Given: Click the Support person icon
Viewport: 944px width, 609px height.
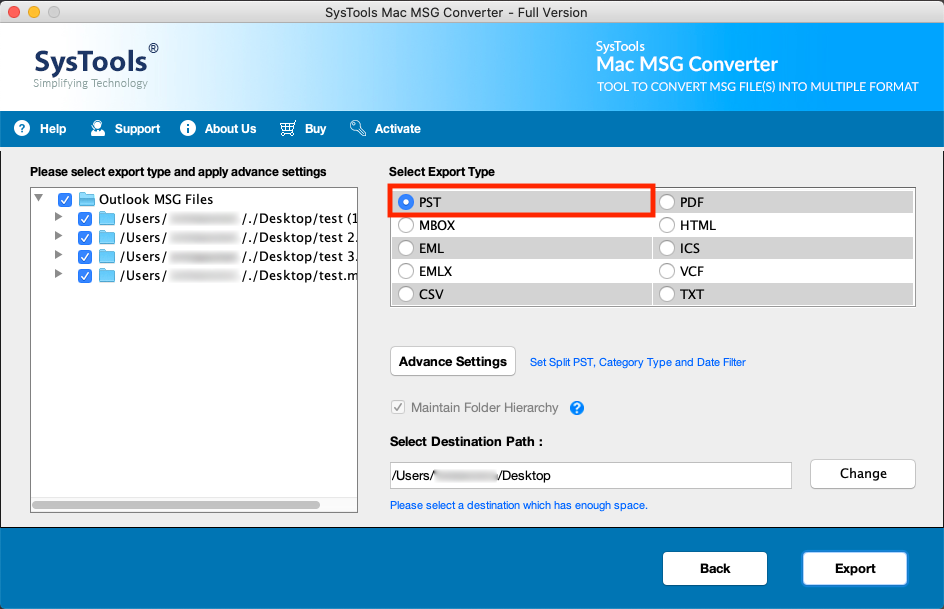Looking at the screenshot, I should tap(98, 128).
